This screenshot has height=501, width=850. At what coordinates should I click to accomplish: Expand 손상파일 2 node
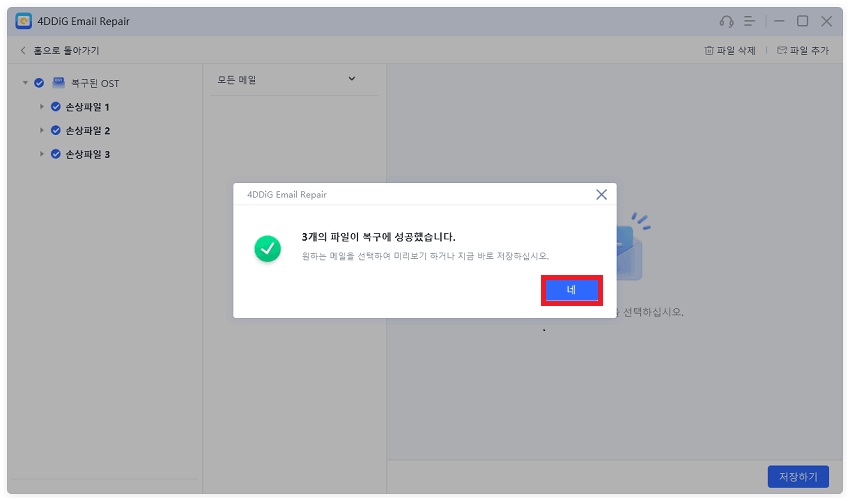click(41, 130)
